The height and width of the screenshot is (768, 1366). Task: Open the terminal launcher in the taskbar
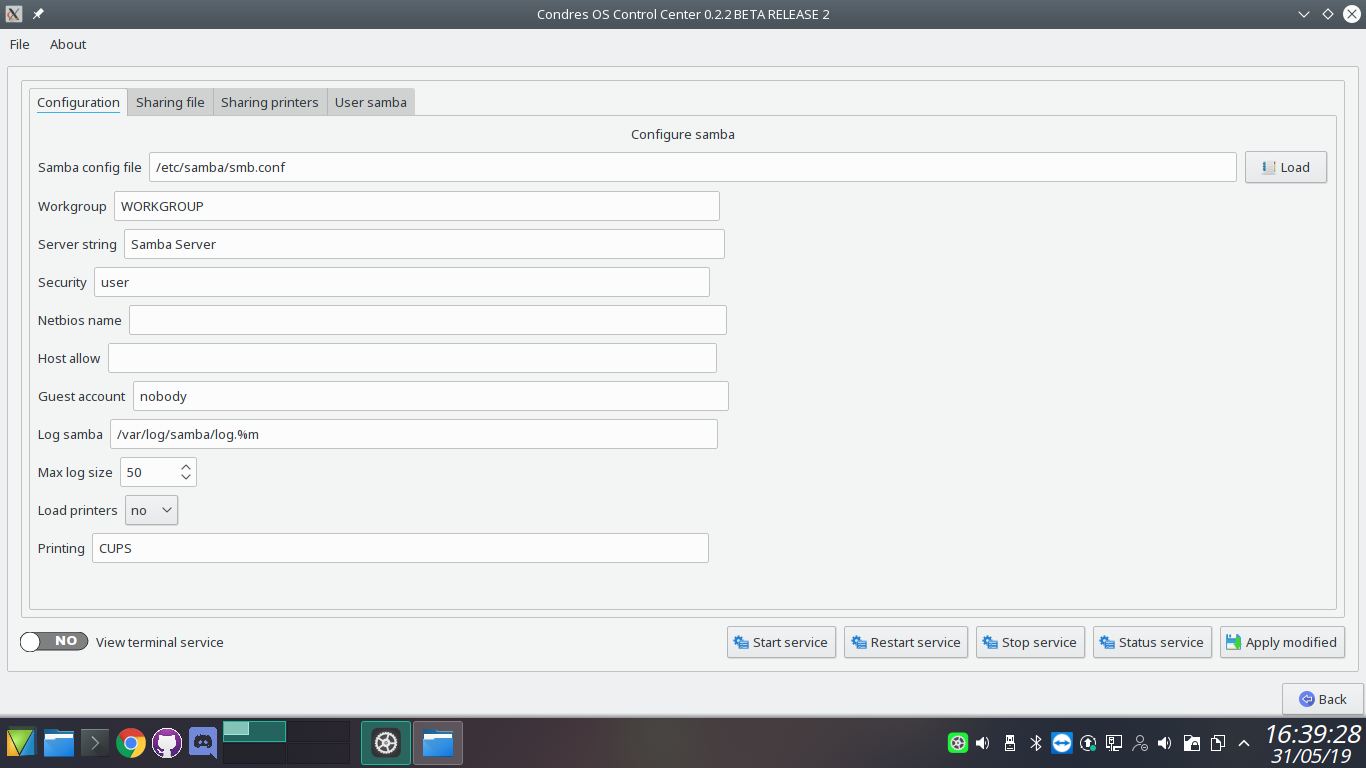point(94,743)
